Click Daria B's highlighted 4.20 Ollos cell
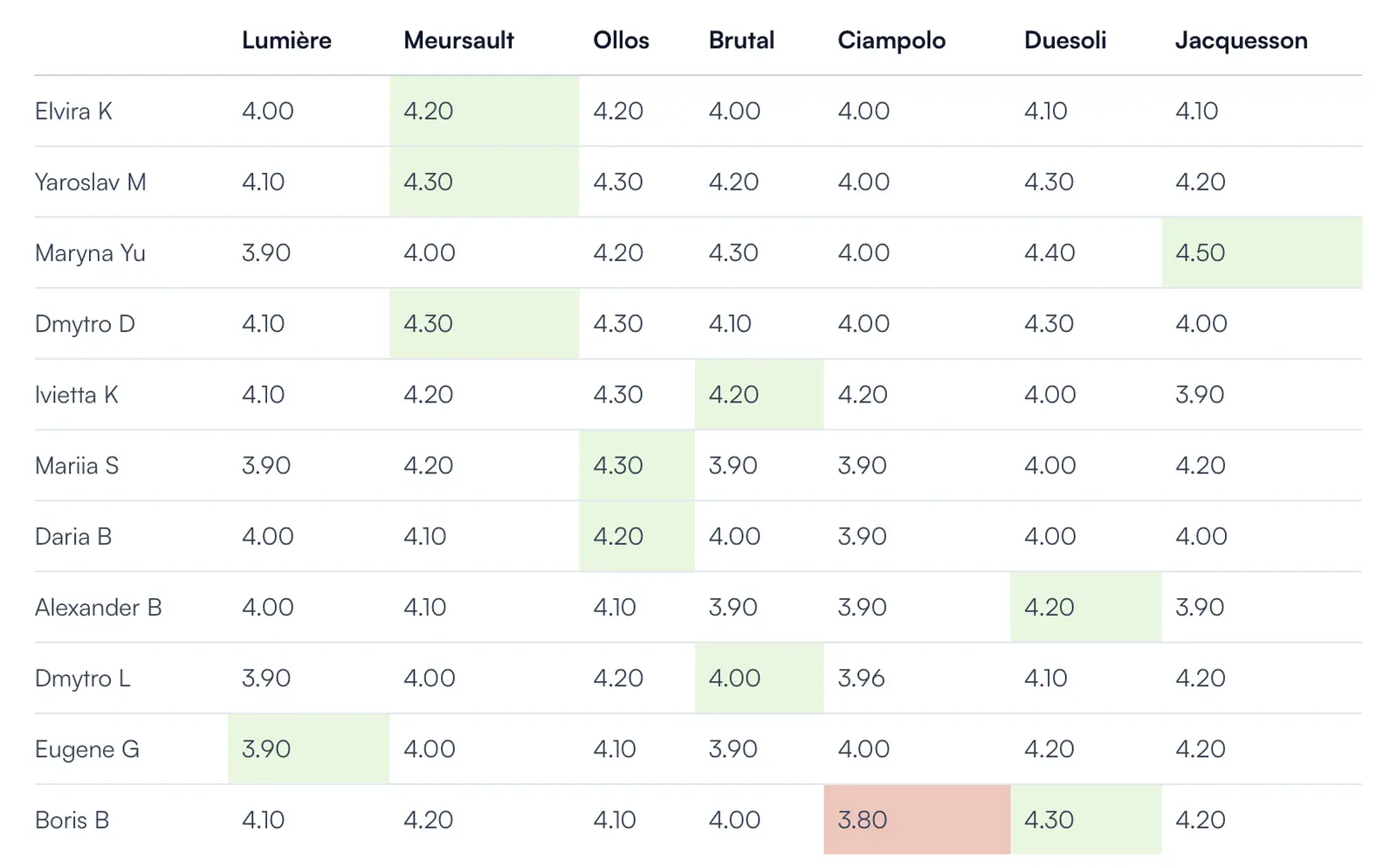Viewport: 1397px width, 868px height. 637,536
